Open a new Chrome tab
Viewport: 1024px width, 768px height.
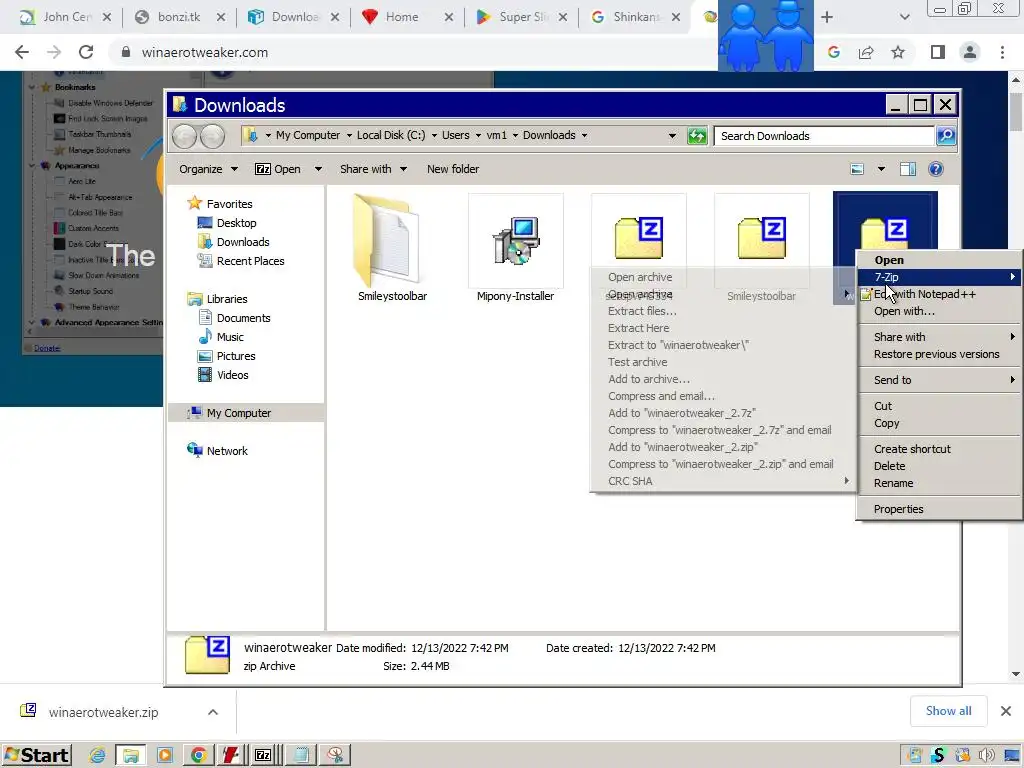click(x=827, y=17)
